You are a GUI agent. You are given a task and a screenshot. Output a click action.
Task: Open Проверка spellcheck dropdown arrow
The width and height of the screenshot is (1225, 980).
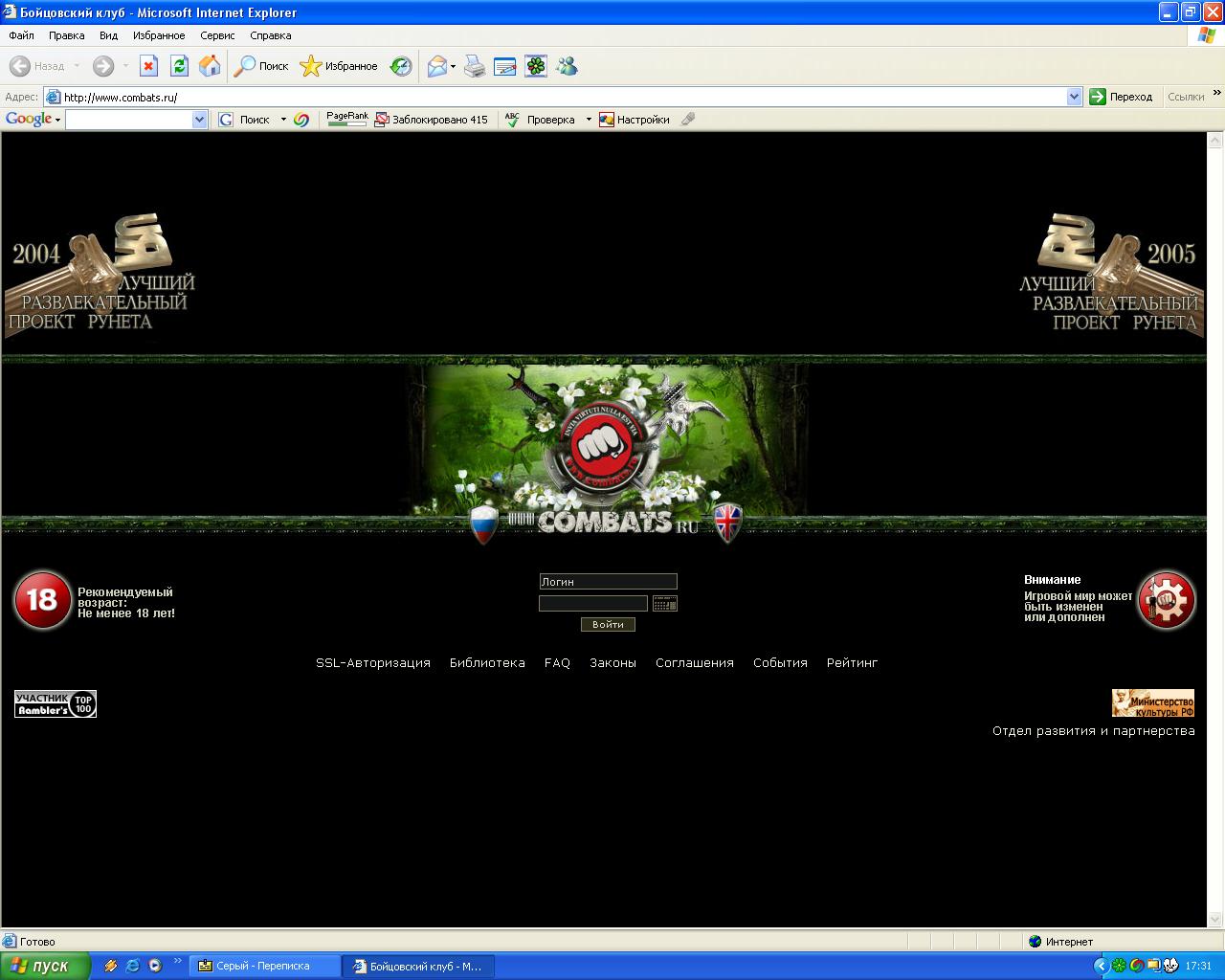[x=589, y=120]
